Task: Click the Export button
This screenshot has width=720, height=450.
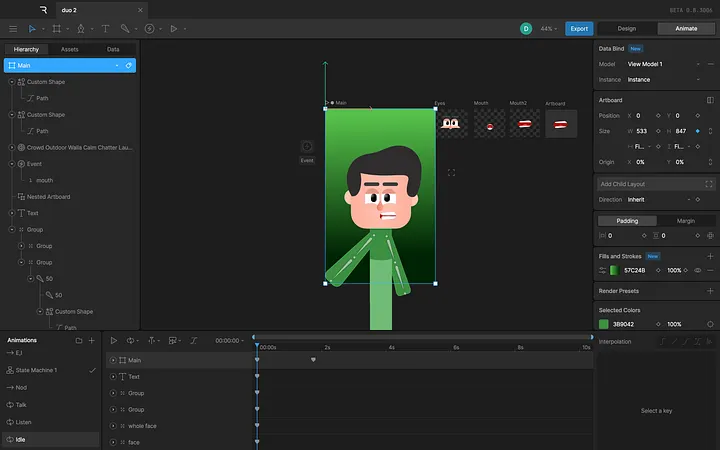Action: (x=579, y=29)
